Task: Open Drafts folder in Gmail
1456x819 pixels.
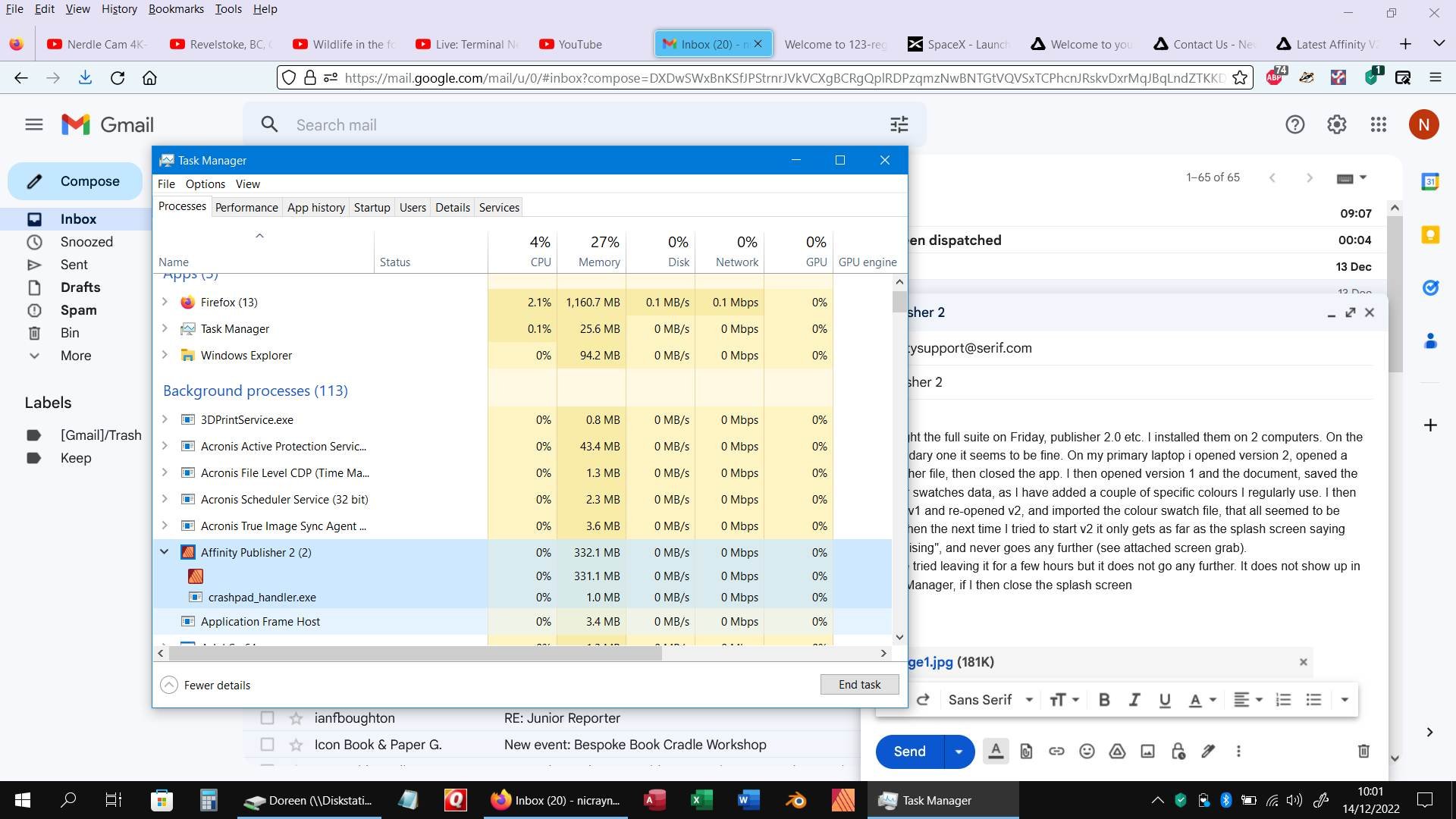Action: [x=80, y=287]
